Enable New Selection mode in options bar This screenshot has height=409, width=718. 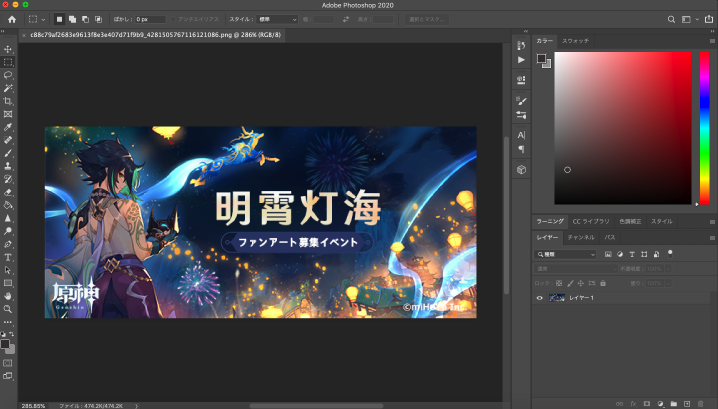59,19
